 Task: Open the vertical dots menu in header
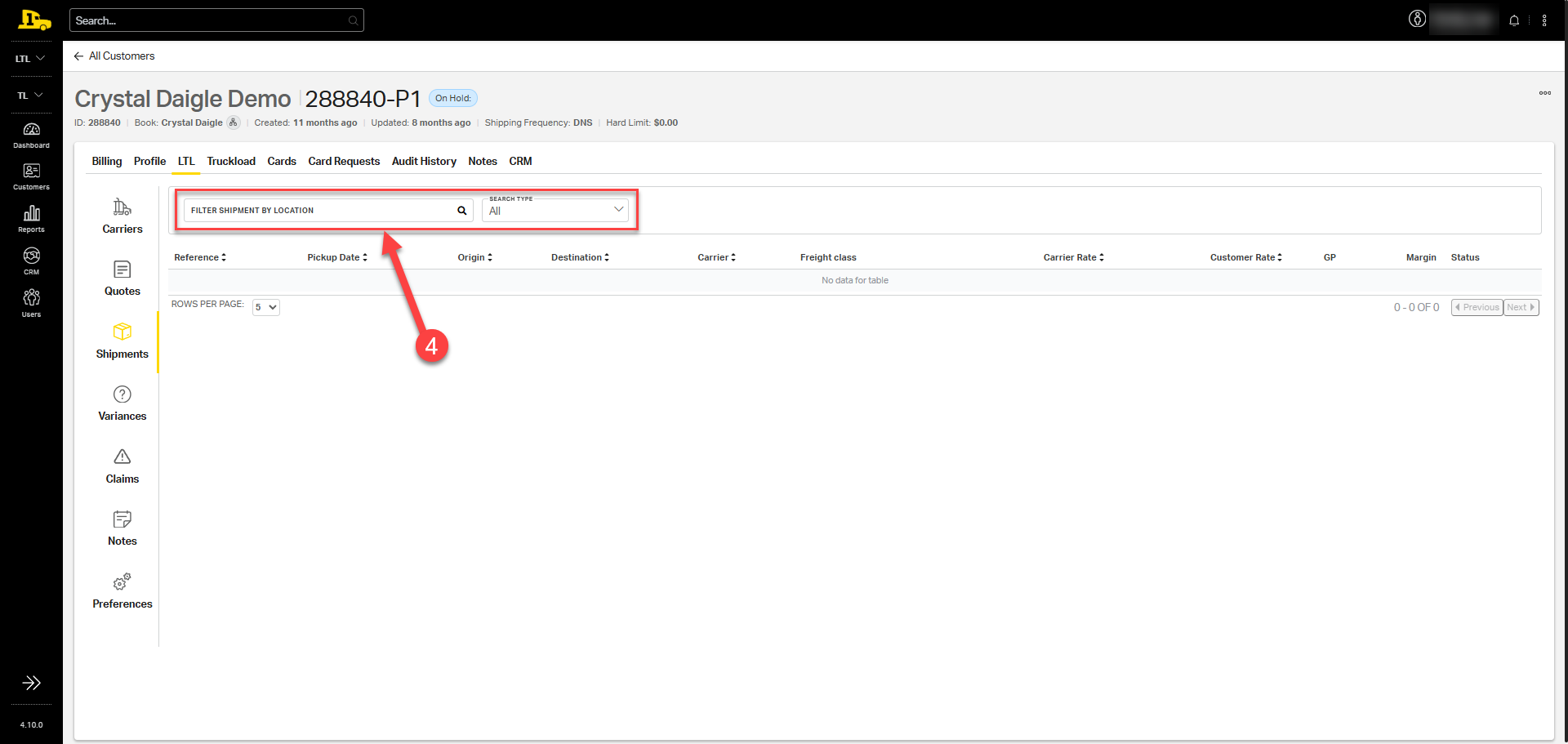[x=1544, y=20]
